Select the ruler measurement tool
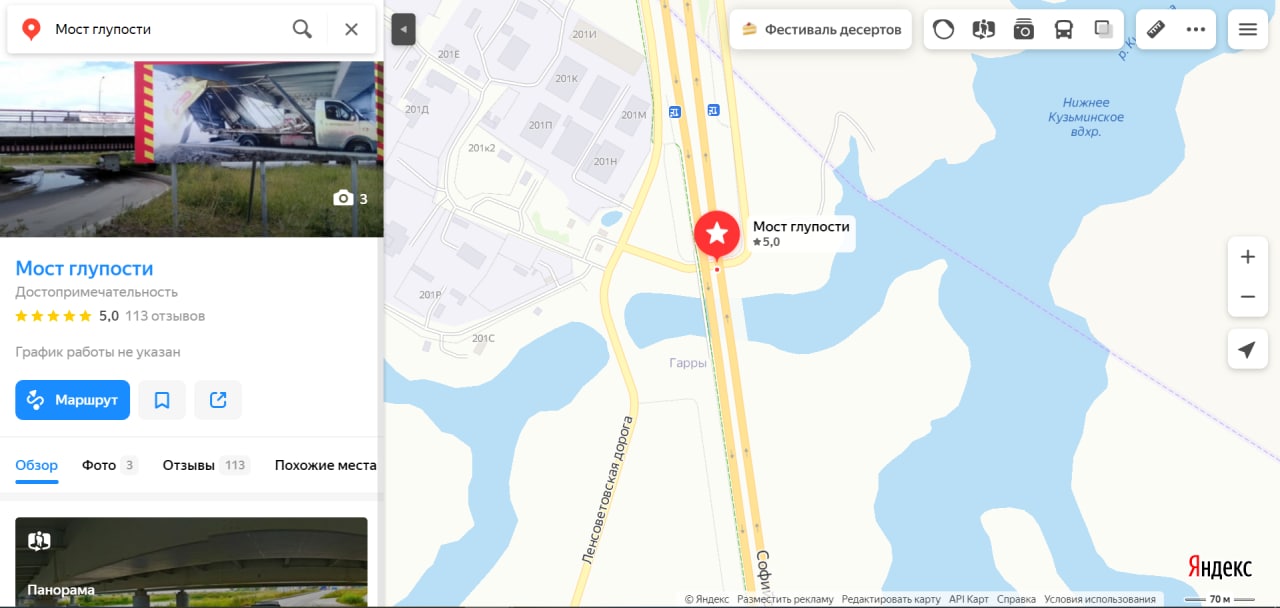Screen dimensions: 1280x608 (1156, 29)
